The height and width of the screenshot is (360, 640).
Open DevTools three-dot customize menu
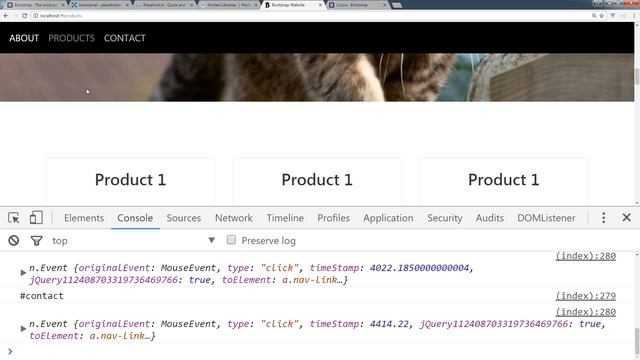coord(603,218)
